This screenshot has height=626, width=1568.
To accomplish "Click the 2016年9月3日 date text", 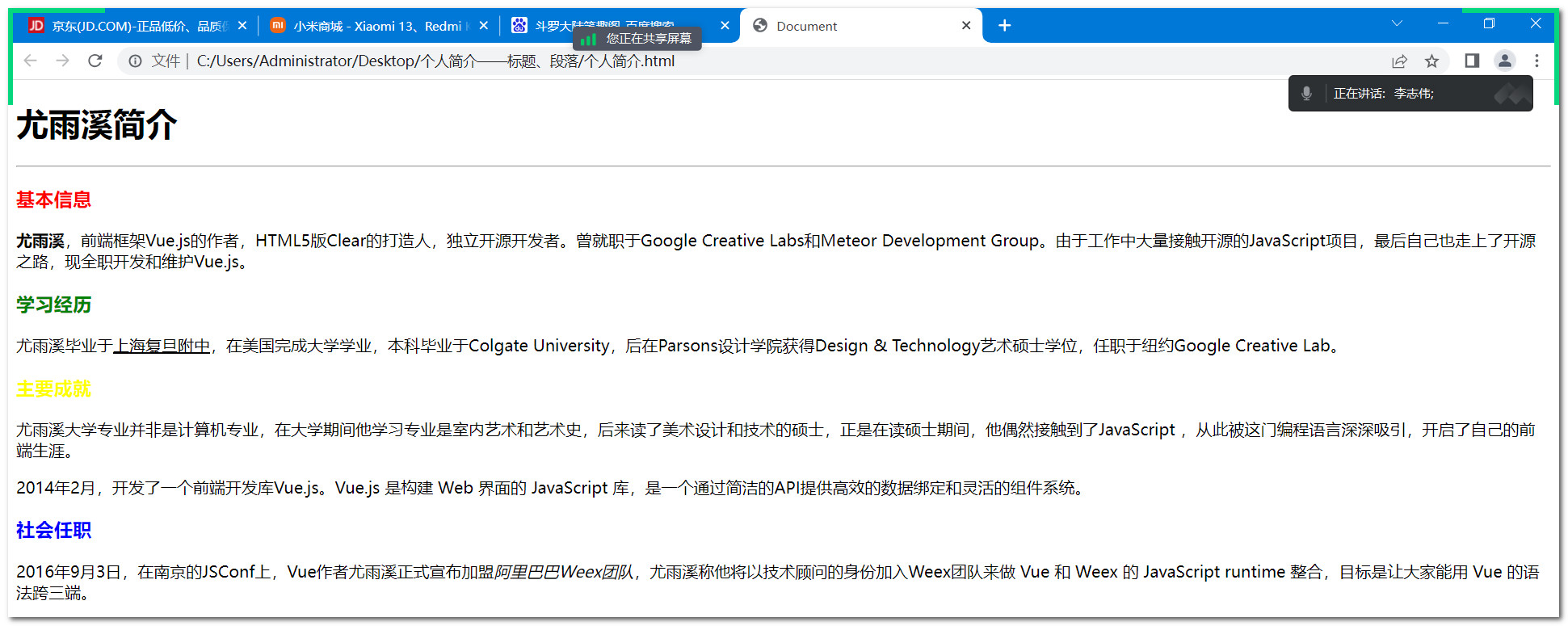I will pos(69,572).
